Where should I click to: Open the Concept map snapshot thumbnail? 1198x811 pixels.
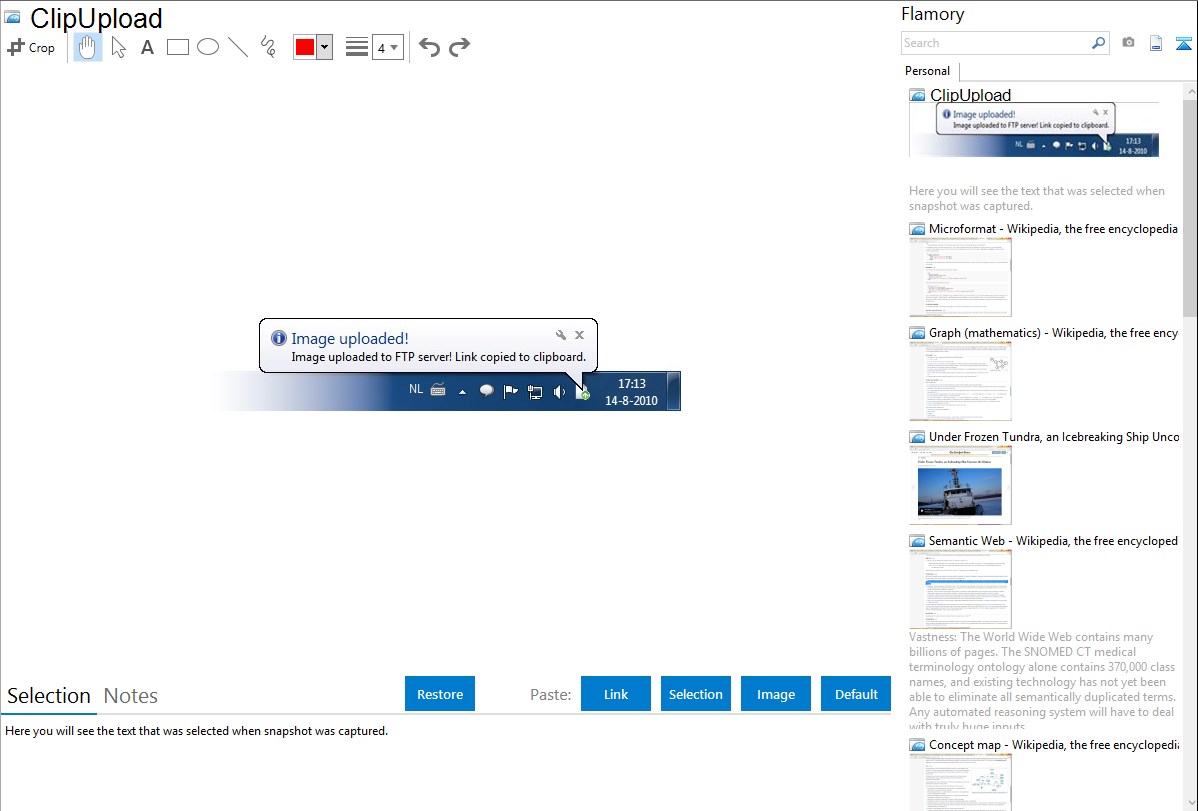coord(960,783)
